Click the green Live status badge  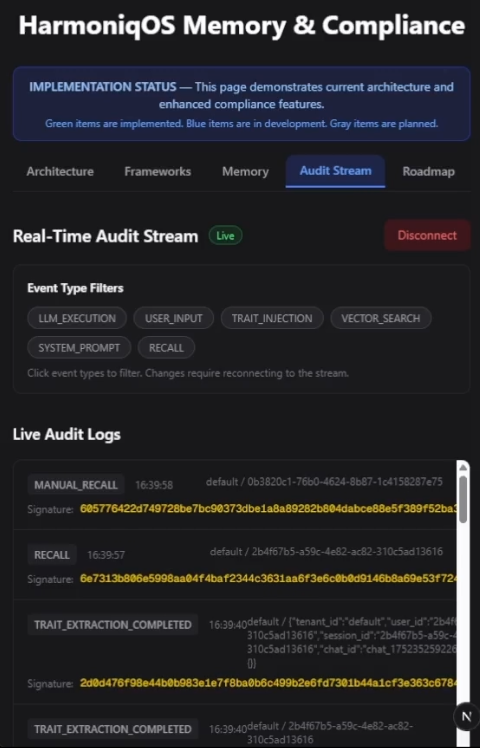click(225, 236)
